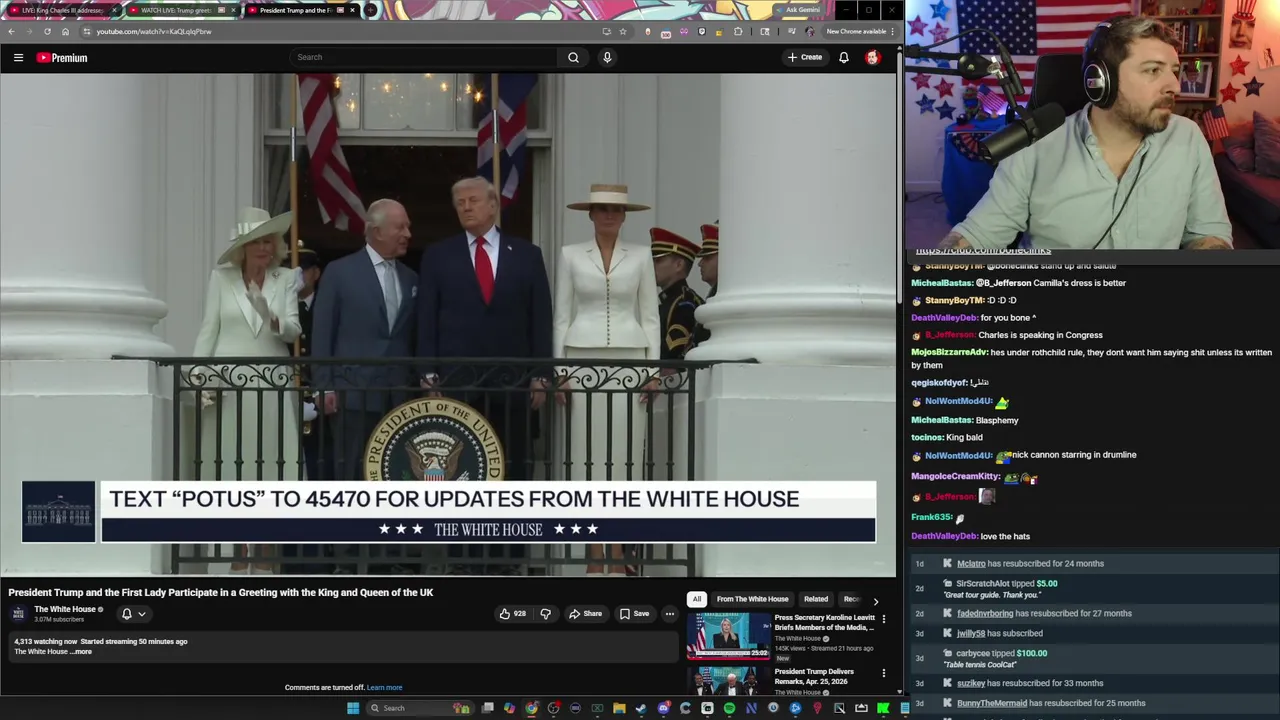
Task: Open the YouTube account avatar menu
Action: point(873,57)
